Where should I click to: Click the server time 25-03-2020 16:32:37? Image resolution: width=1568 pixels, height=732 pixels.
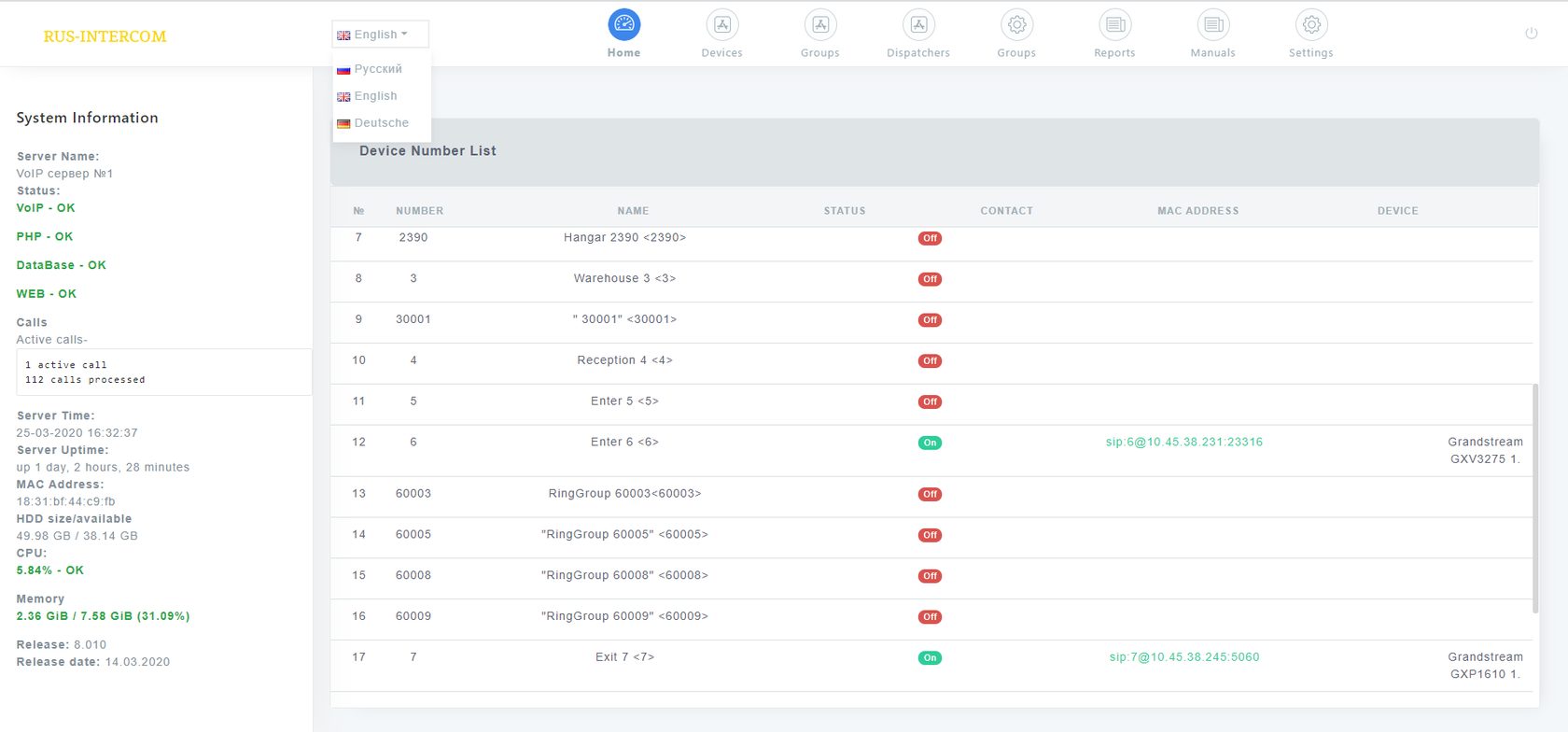pos(77,433)
